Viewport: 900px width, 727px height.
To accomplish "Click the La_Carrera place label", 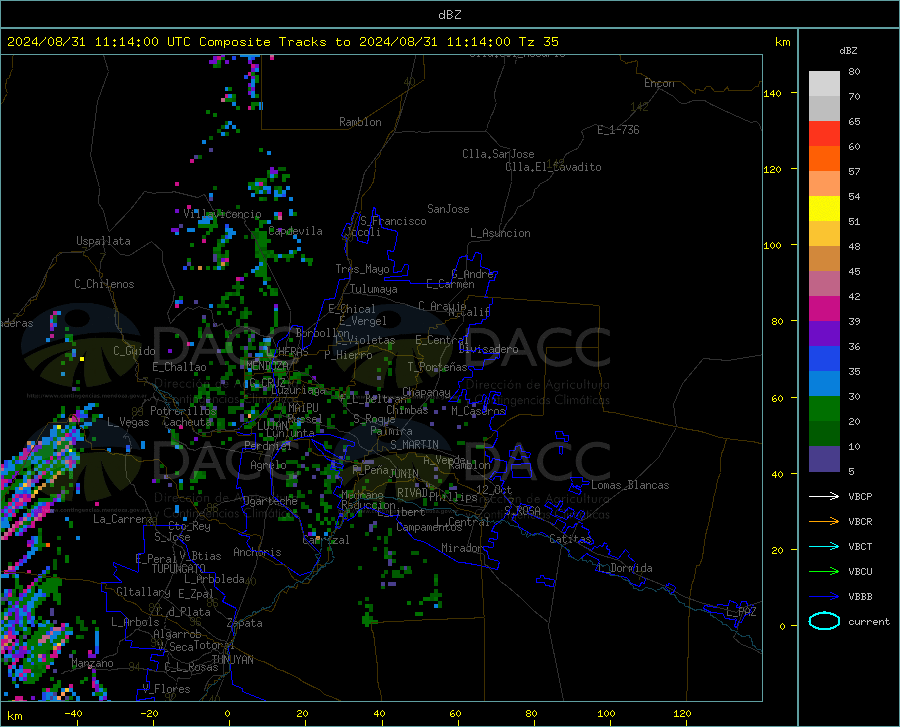I will [123, 519].
